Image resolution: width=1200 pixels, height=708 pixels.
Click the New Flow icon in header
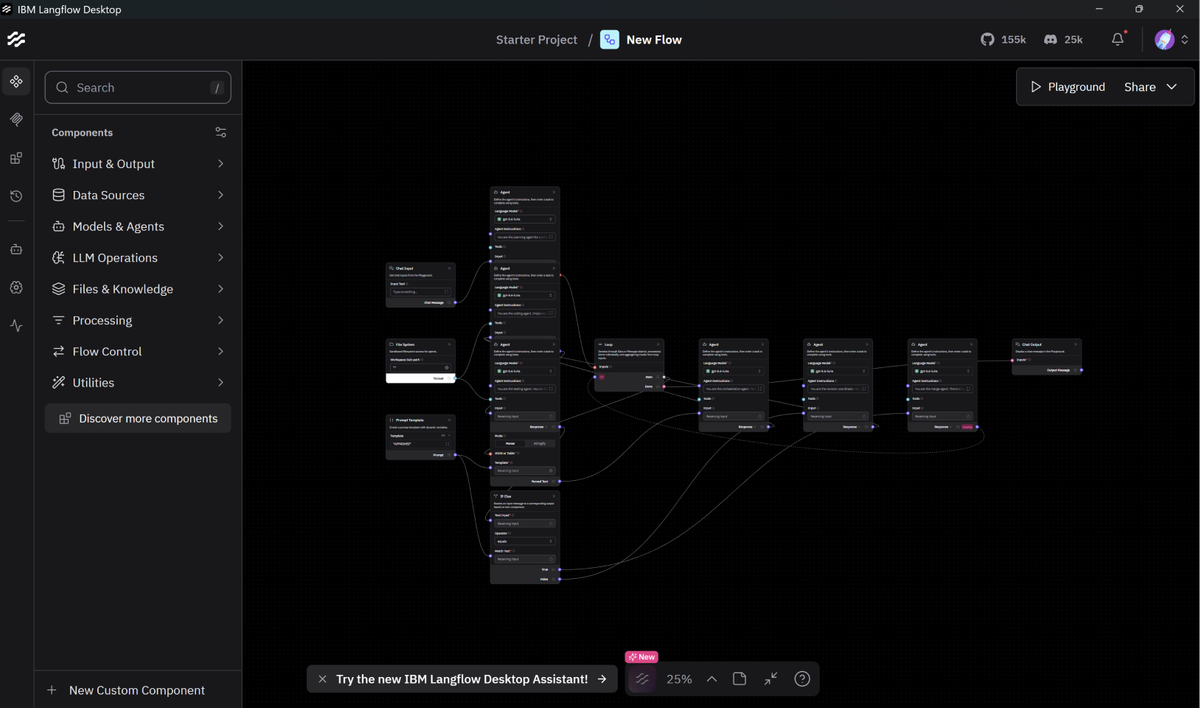(x=609, y=40)
